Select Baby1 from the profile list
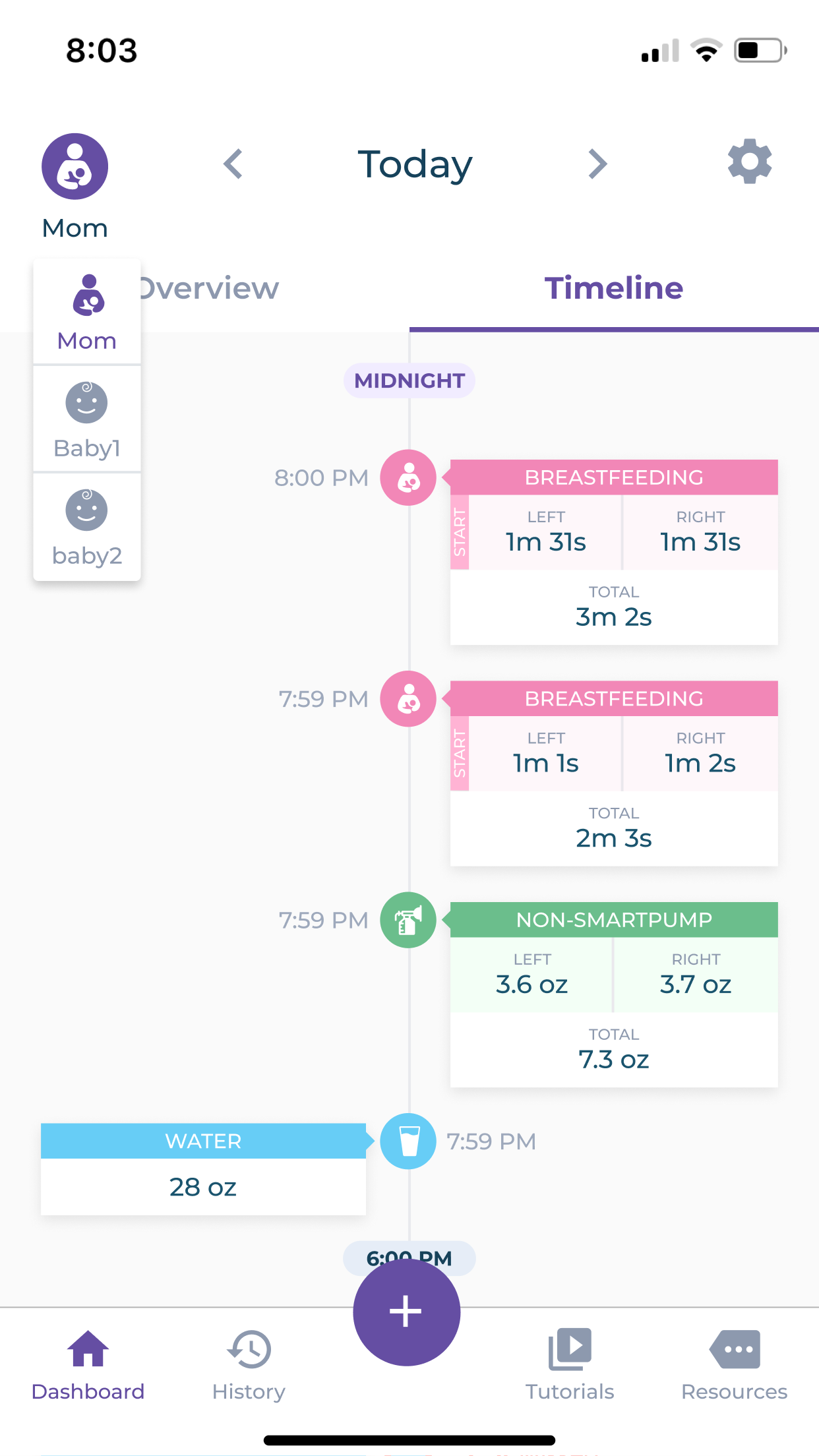Viewport: 819px width, 1456px height. click(86, 420)
